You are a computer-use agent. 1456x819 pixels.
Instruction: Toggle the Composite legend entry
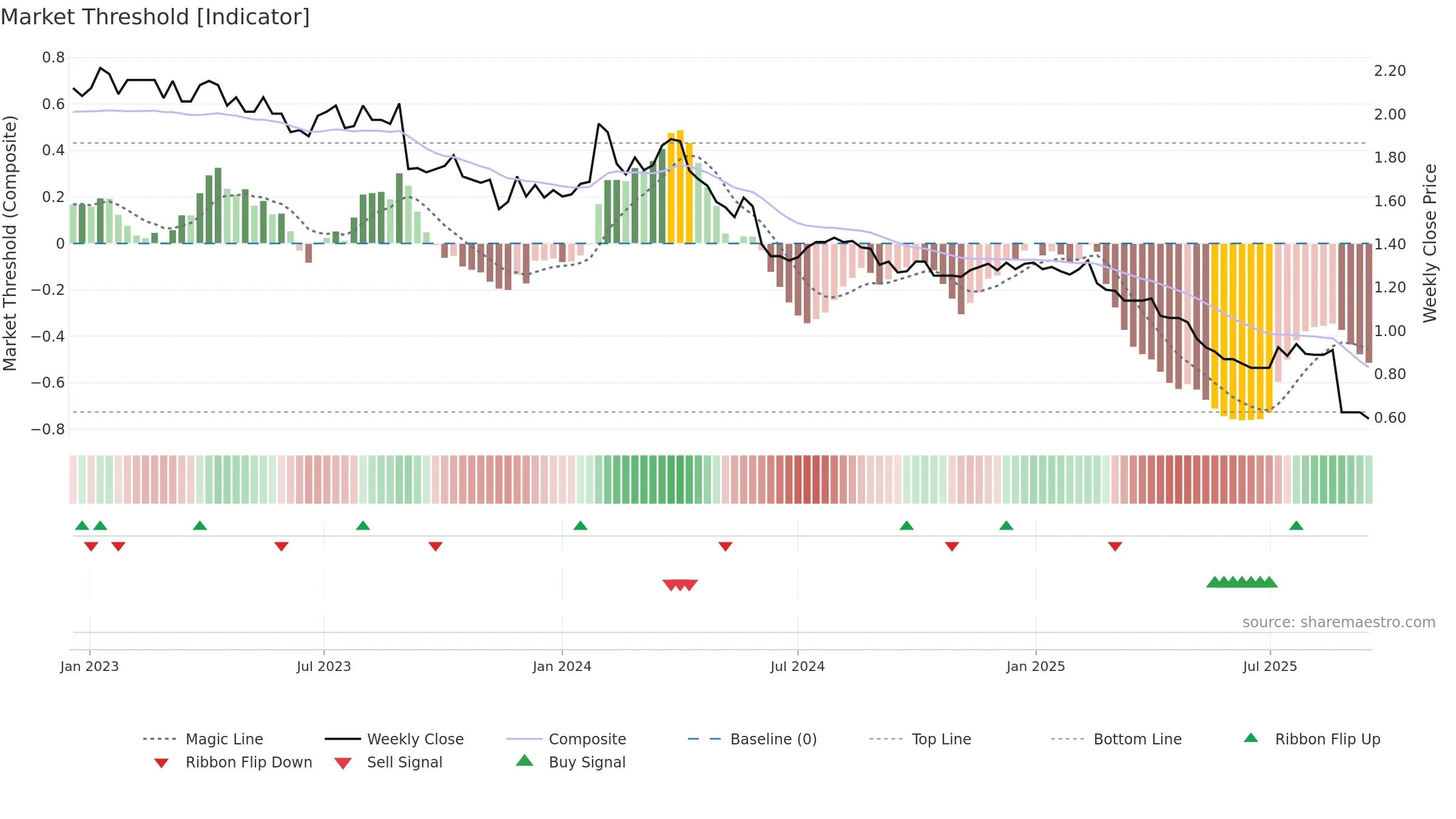tap(567, 739)
